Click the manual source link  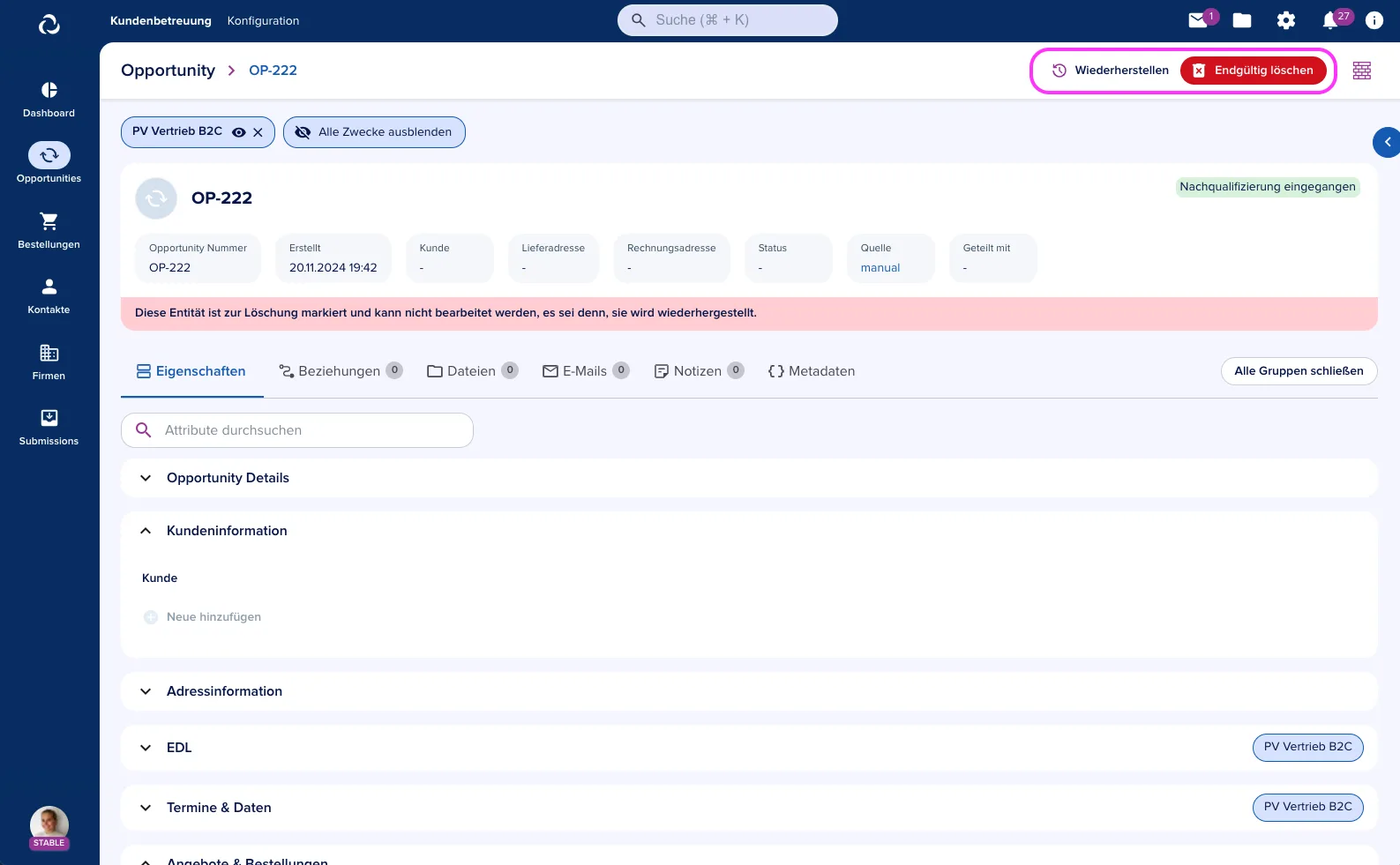pos(880,268)
